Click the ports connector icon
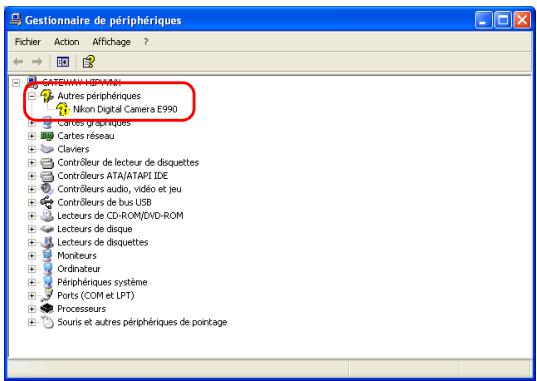The image size is (537, 381). pyautogui.click(x=47, y=295)
